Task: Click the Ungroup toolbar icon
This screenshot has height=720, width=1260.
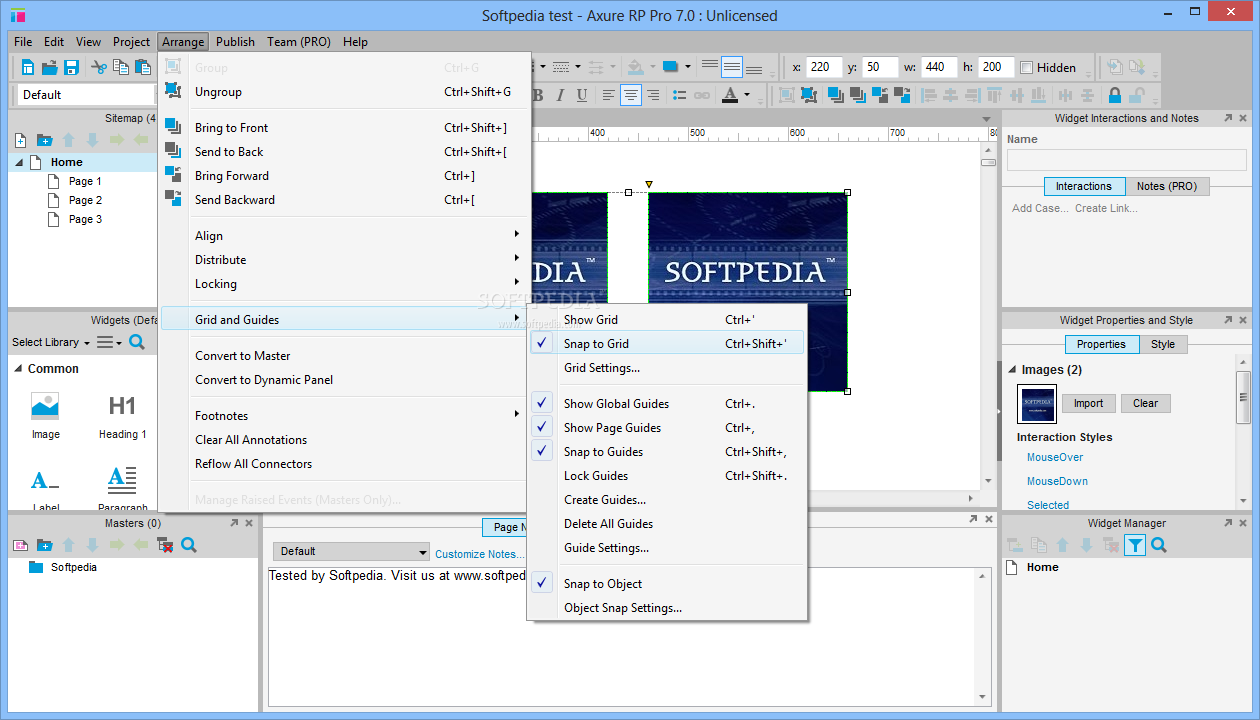Action: coord(807,95)
